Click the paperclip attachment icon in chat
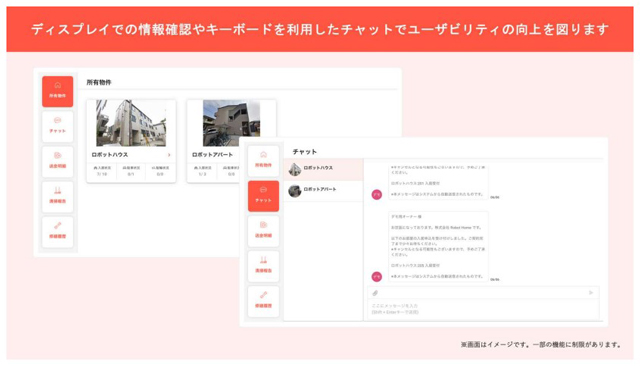The width and height of the screenshot is (640, 366). (375, 293)
